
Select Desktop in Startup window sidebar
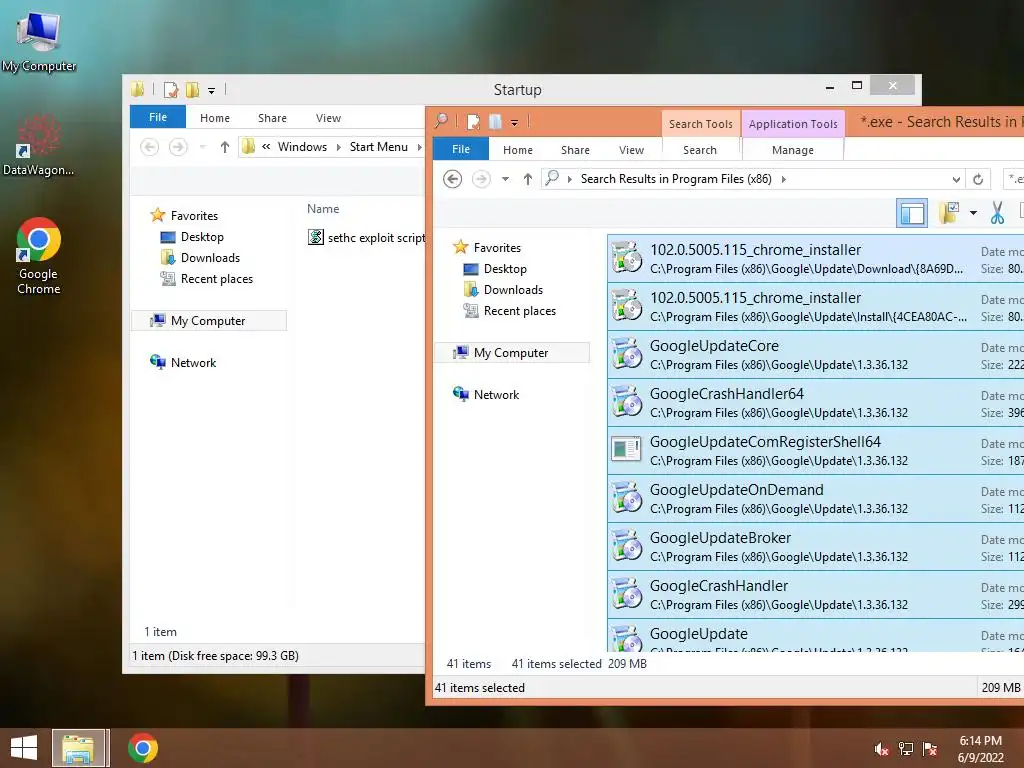(202, 237)
